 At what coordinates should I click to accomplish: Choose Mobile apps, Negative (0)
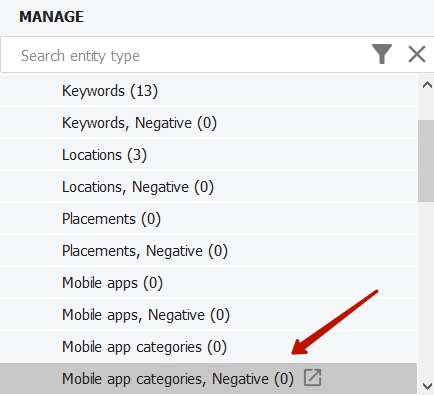[208, 315]
